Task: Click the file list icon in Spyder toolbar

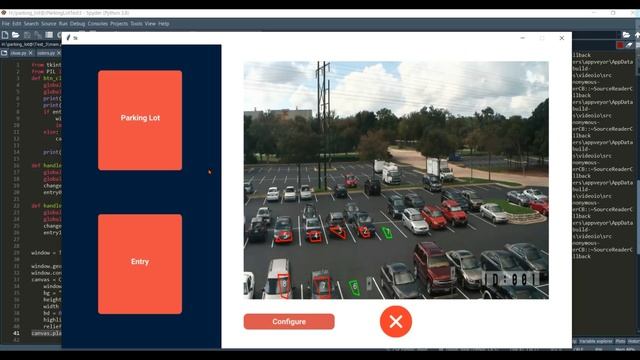Action: [49, 35]
